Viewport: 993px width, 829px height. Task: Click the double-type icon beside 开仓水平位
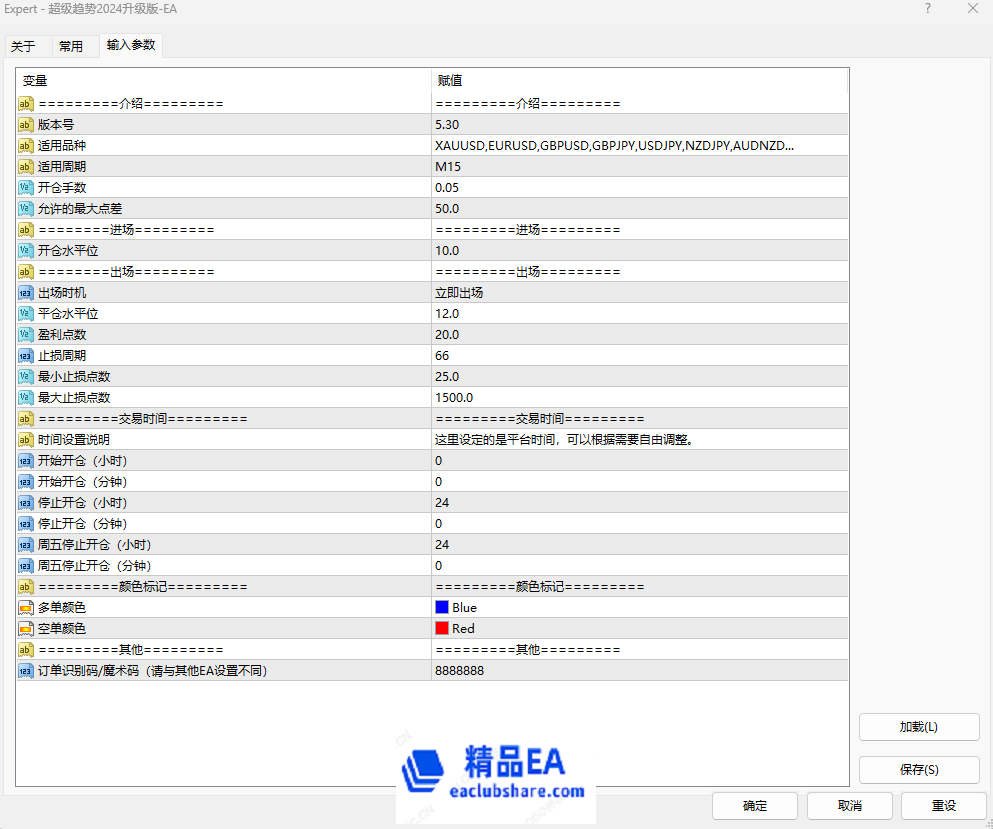coord(25,251)
